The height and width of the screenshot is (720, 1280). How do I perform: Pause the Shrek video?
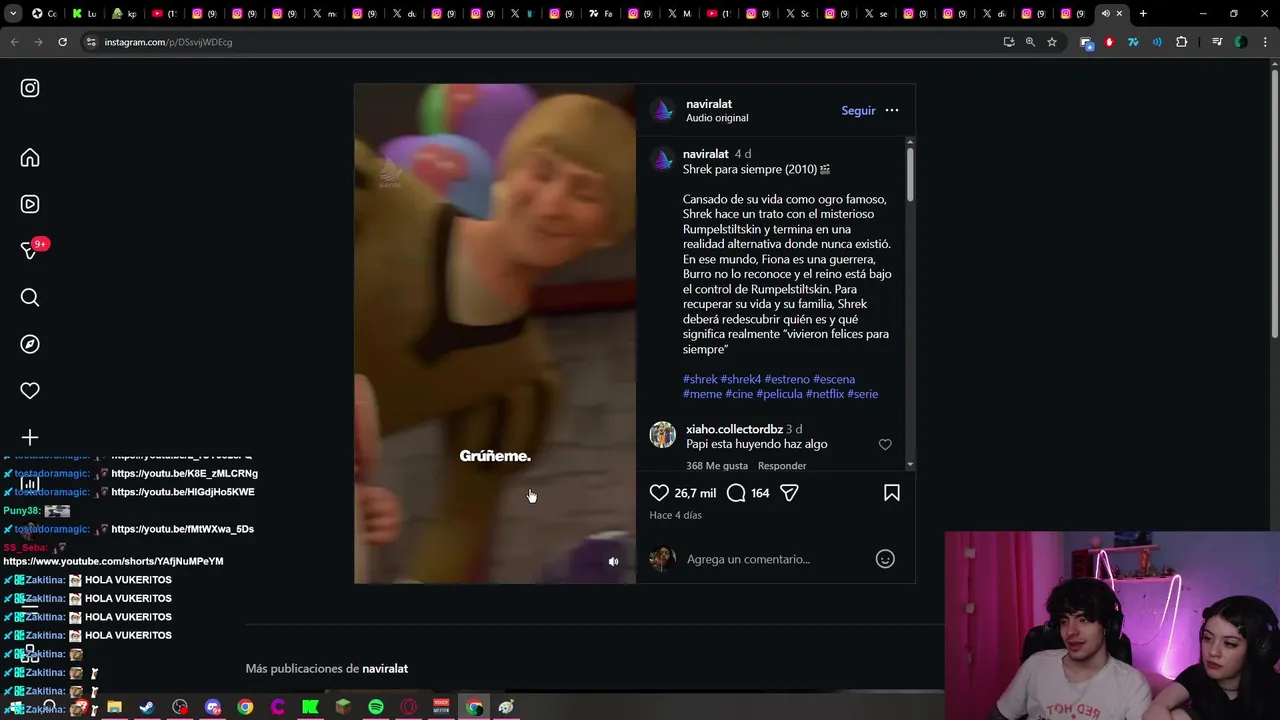pyautogui.click(x=495, y=333)
